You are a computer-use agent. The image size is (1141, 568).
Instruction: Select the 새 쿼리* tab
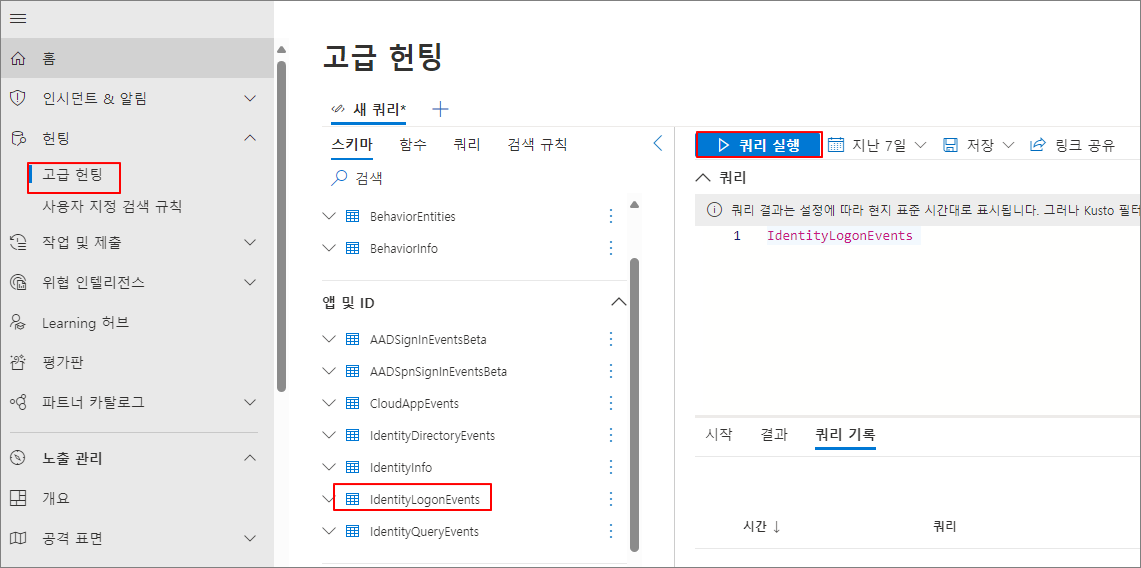coord(368,109)
